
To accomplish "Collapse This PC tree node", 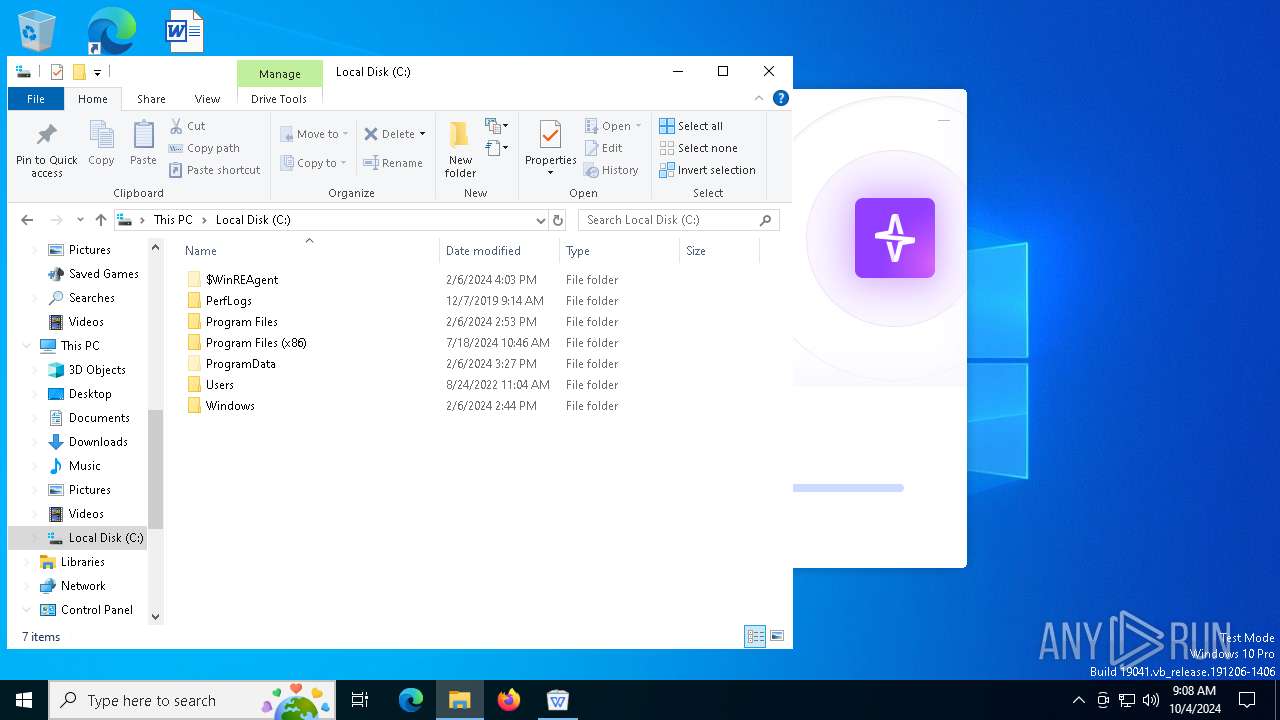I will pos(26,346).
